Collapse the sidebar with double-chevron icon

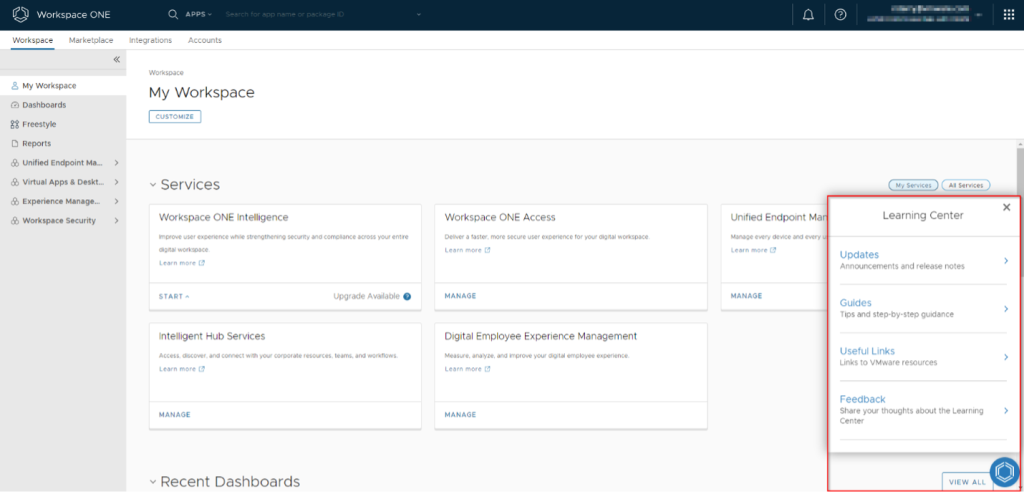click(116, 59)
